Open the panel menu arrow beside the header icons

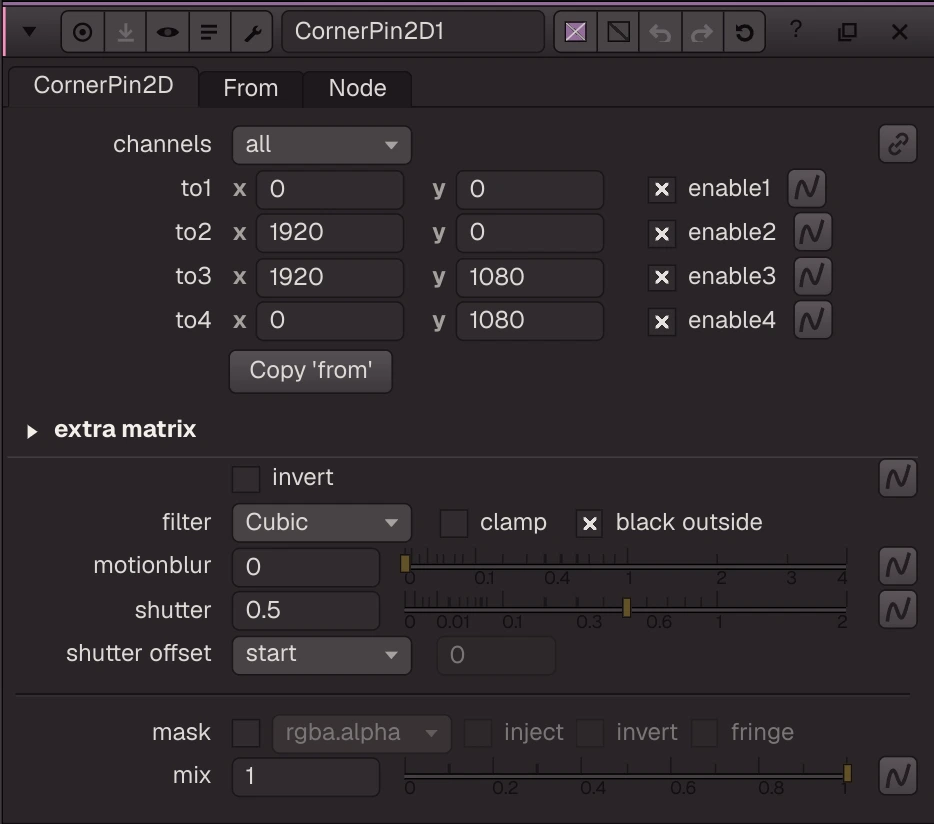[29, 31]
